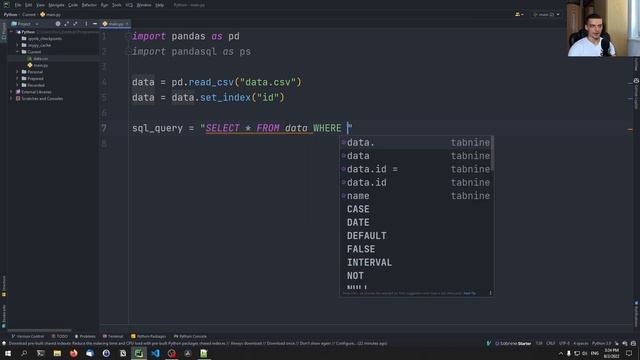Collapse the Python root project node
This screenshot has height=360, width=640.
12,32
